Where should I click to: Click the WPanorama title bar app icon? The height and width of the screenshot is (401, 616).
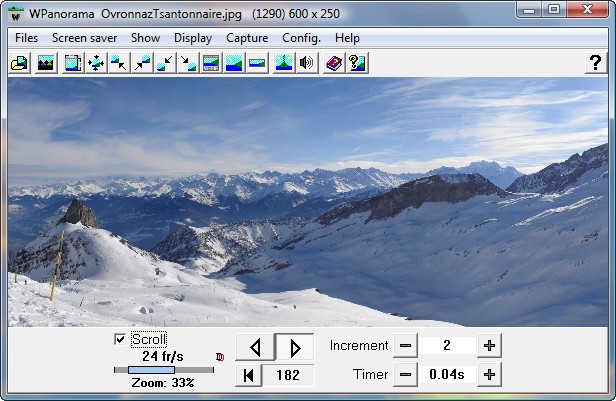click(x=16, y=15)
